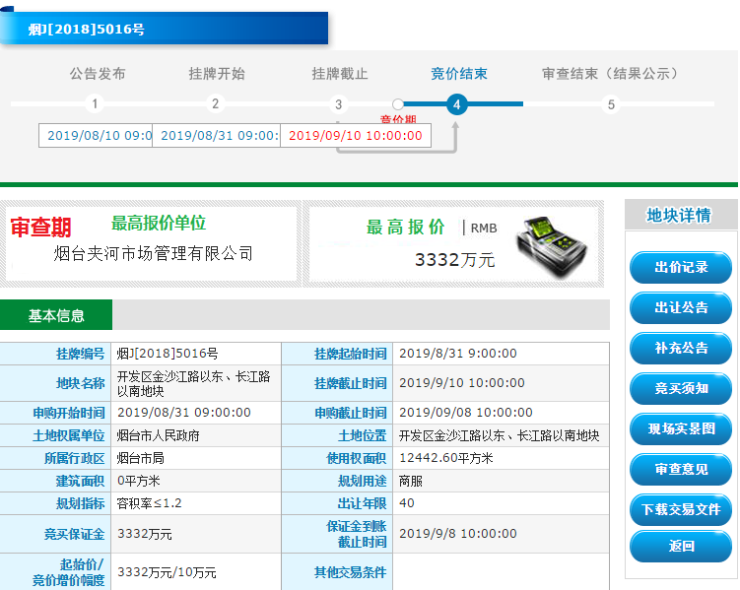This screenshot has height=590, width=740.
Task: Open 出价记录 bid records
Action: tap(680, 267)
